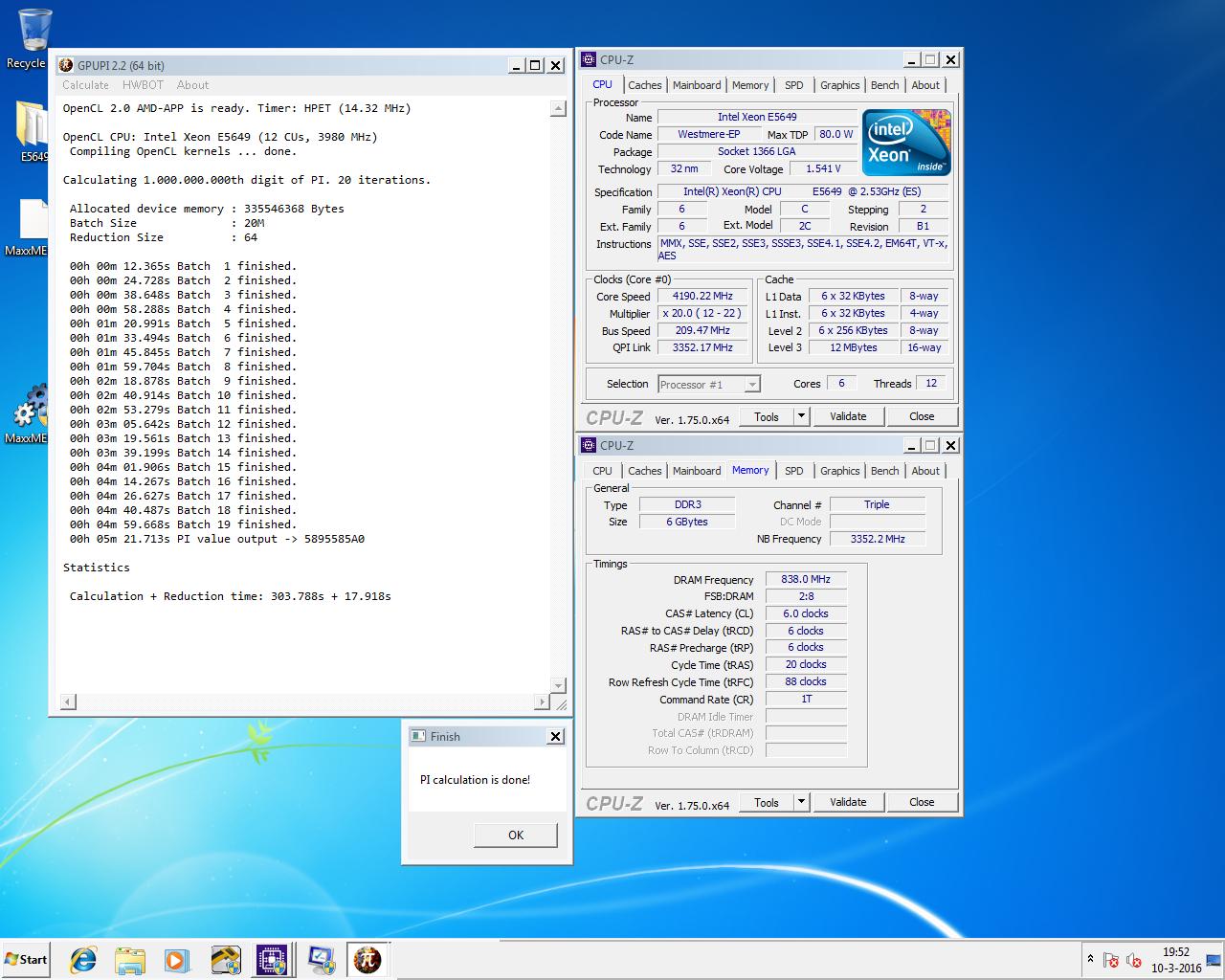This screenshot has width=1225, height=980.
Task: Maximize the GPUPI window
Action: click(536, 65)
